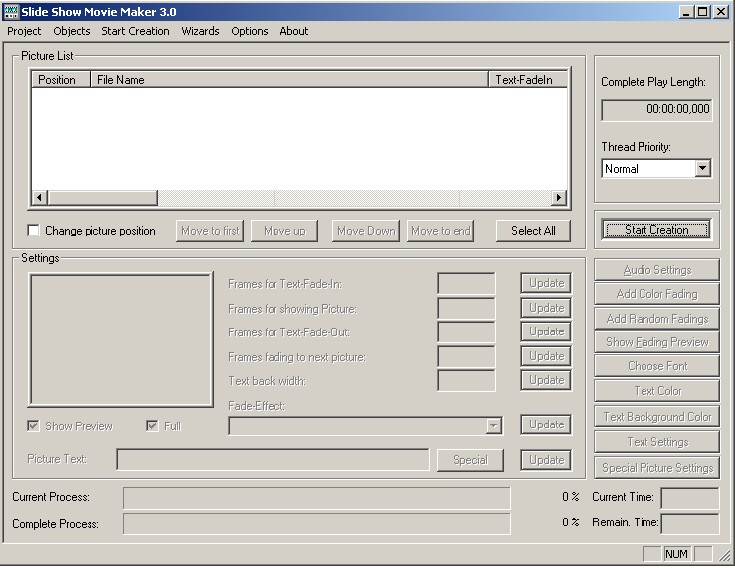Click Update for Frames for Text-Fade-Out
Viewport: 735px width, 568px height.
546,331
